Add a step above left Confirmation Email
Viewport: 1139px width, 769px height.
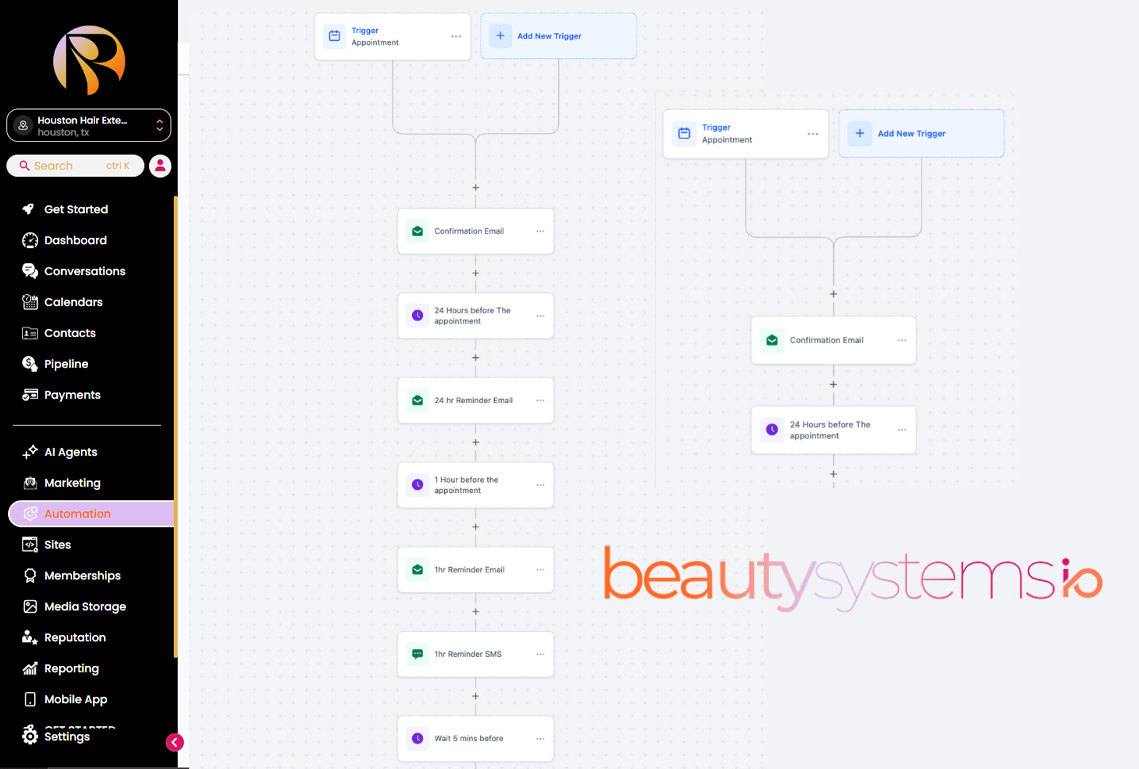tap(475, 188)
